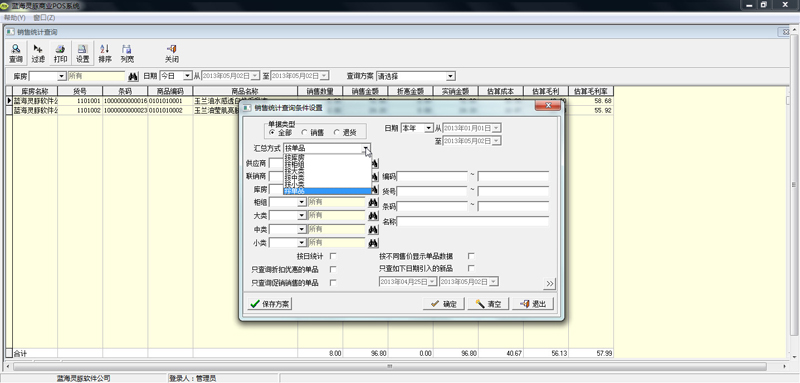800x383 pixels.
Task: Click the horizontal scrollbar at the bottom
Action: tap(390, 366)
